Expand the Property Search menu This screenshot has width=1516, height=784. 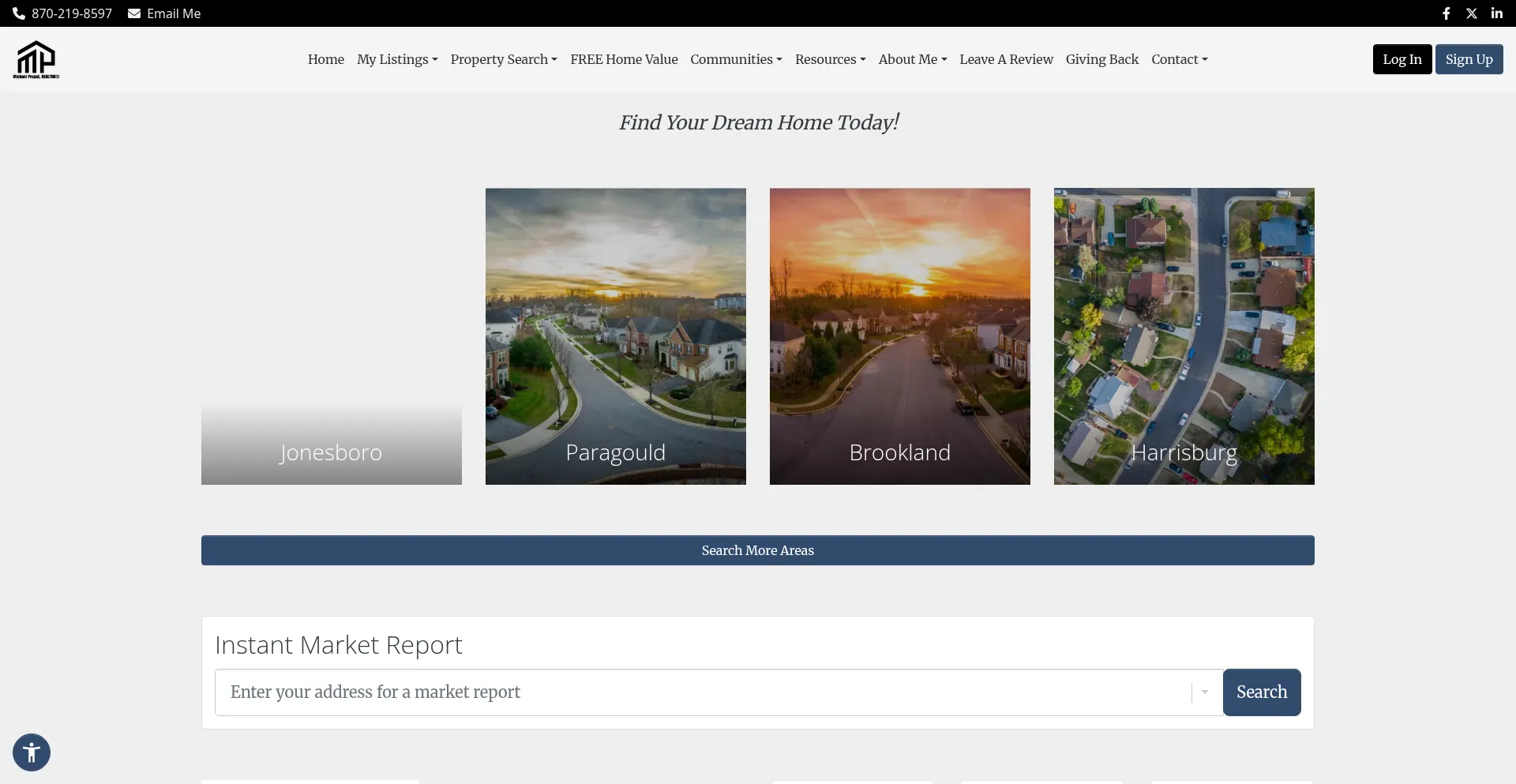pyautogui.click(x=504, y=59)
